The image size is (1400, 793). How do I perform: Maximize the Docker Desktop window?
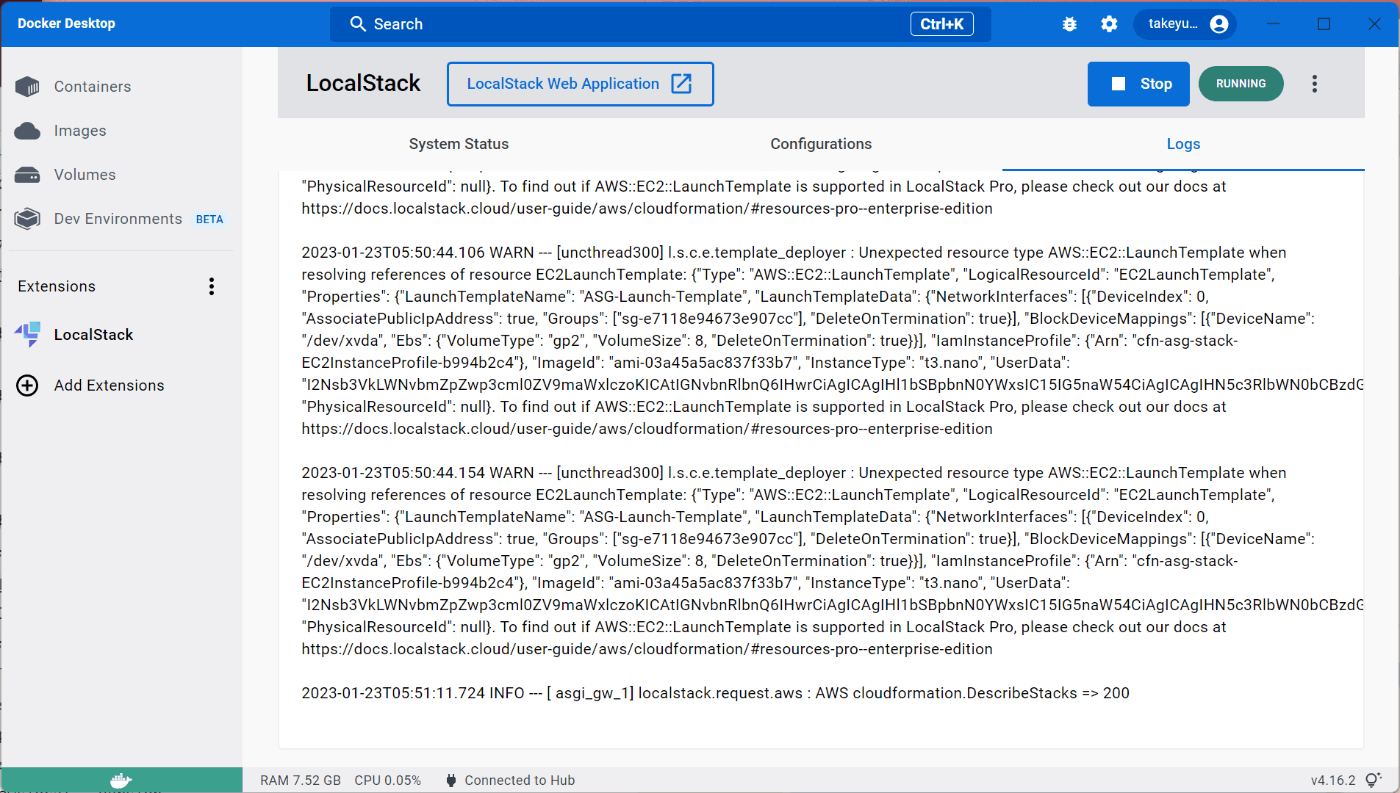pyautogui.click(x=1324, y=24)
